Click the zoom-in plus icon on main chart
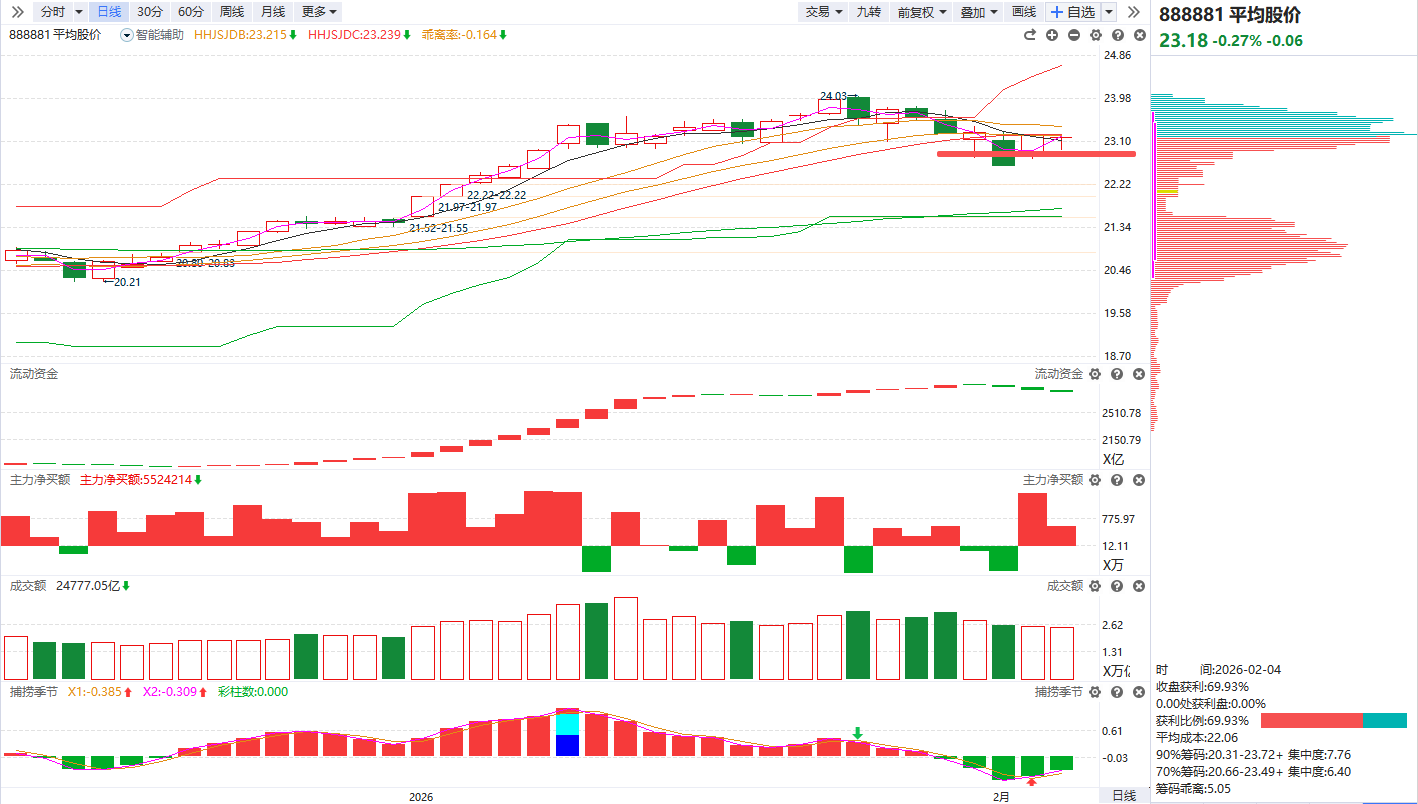This screenshot has height=804, width=1418. pos(1052,35)
